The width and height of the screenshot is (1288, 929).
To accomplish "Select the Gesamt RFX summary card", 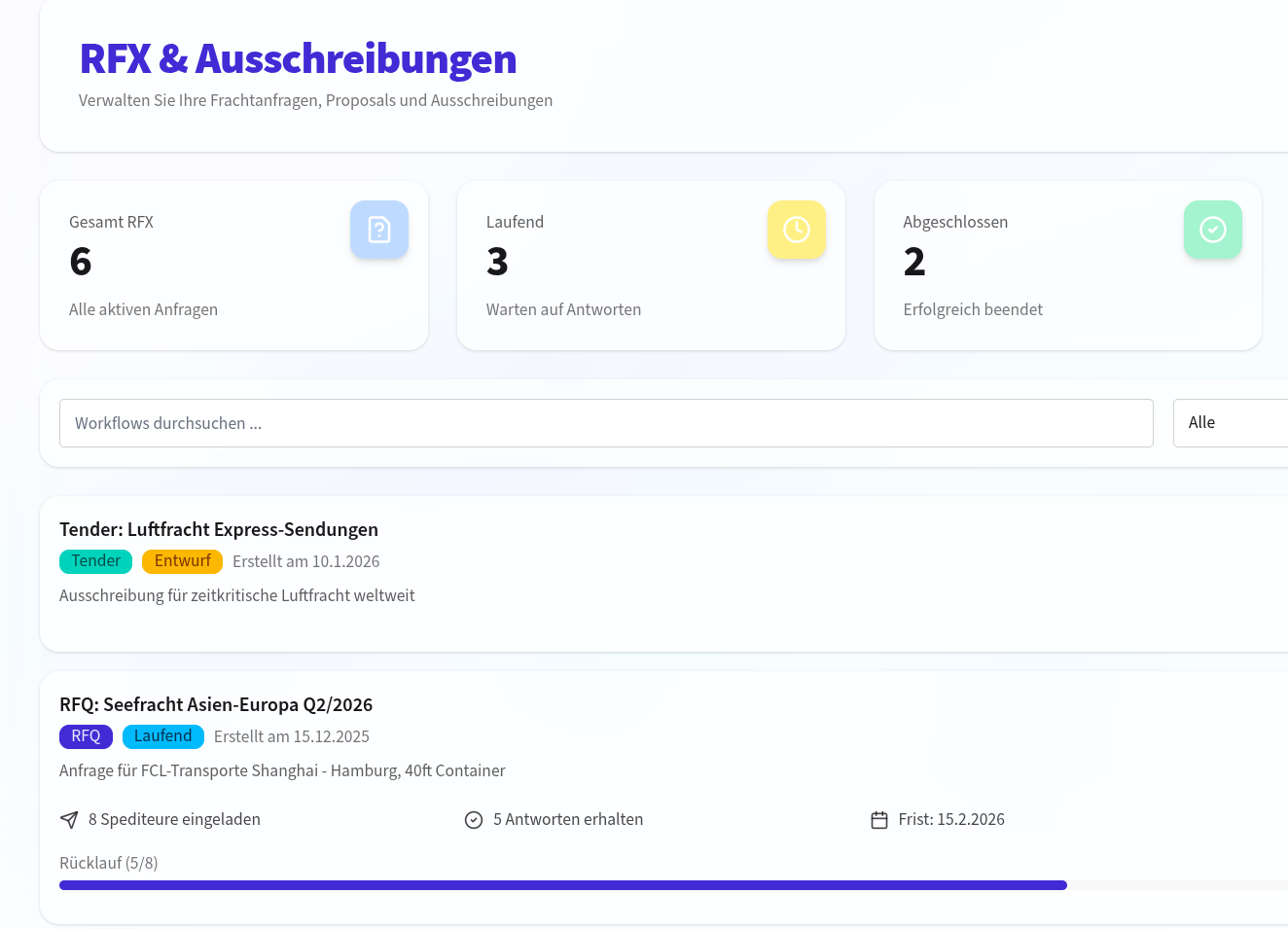I will coord(233,265).
